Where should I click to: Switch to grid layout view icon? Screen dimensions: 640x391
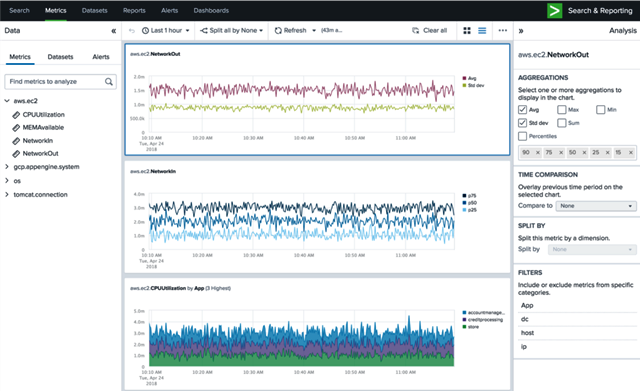pyautogui.click(x=467, y=31)
